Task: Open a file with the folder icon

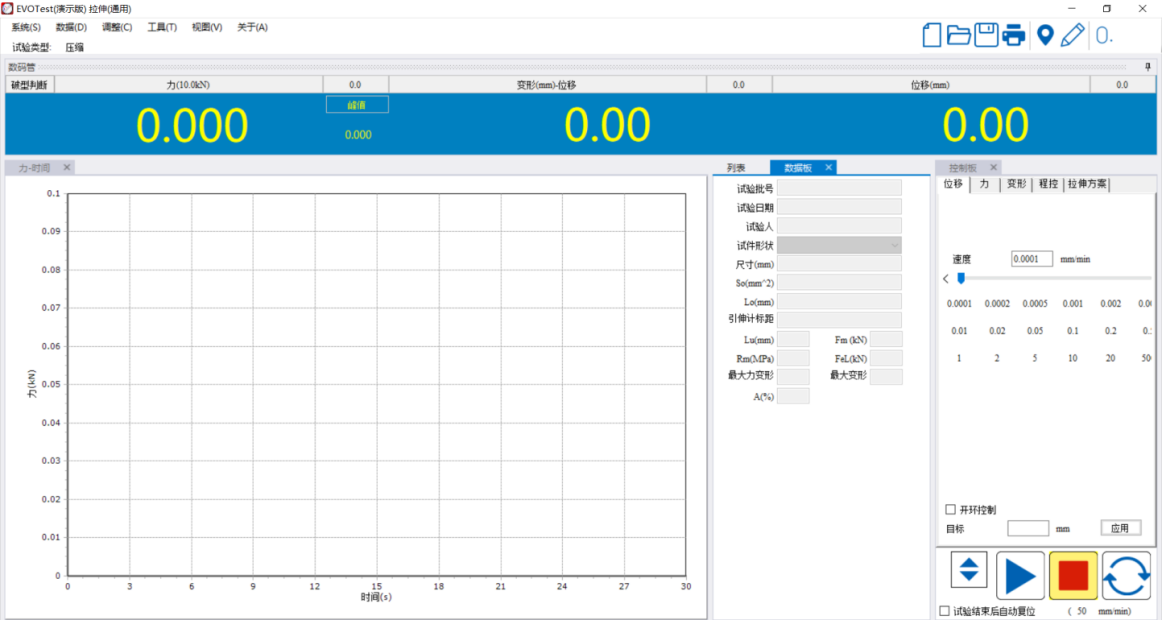Action: click(958, 35)
